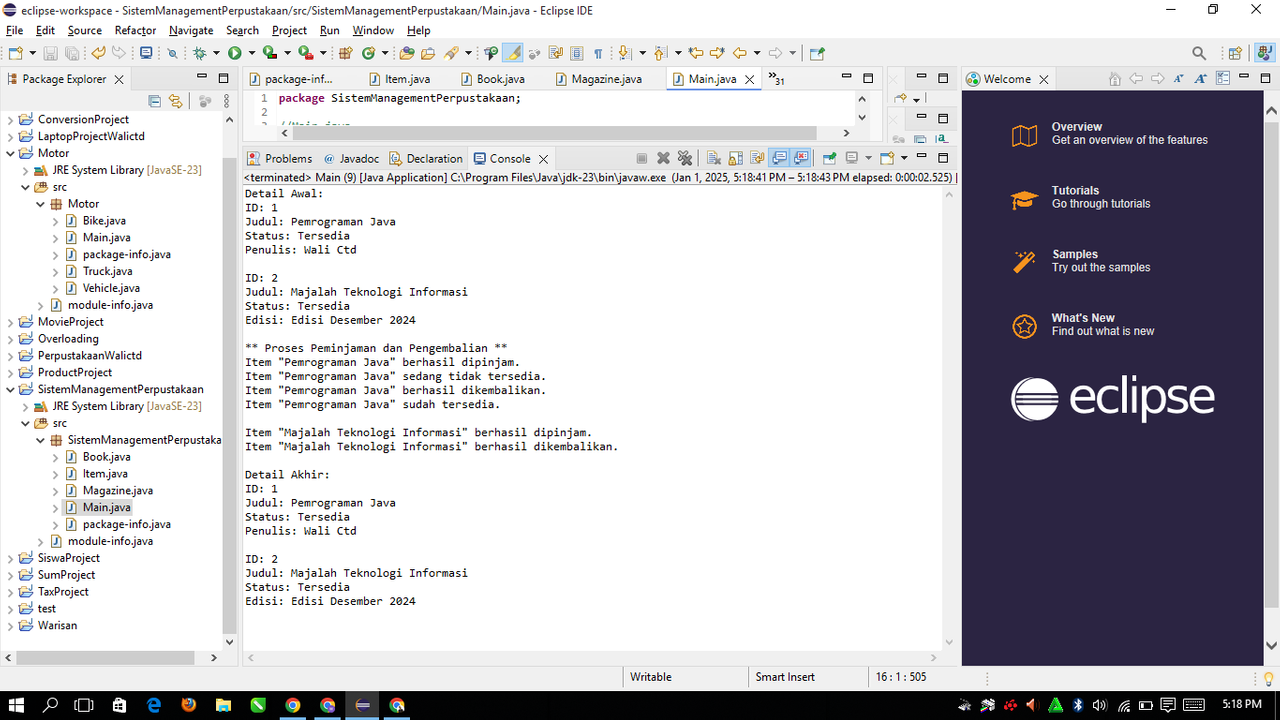Select Truck.java in Motor package

click(107, 271)
